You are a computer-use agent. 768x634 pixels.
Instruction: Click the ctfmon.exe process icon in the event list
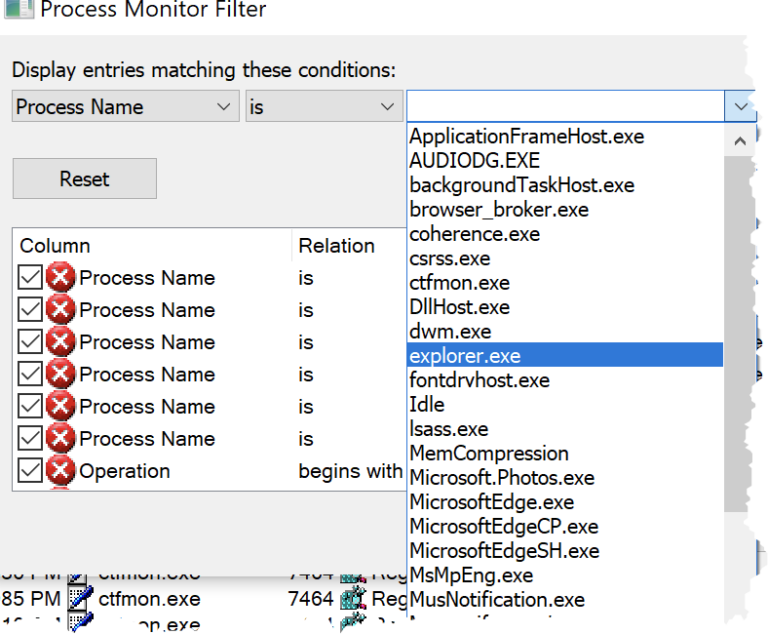click(x=80, y=600)
